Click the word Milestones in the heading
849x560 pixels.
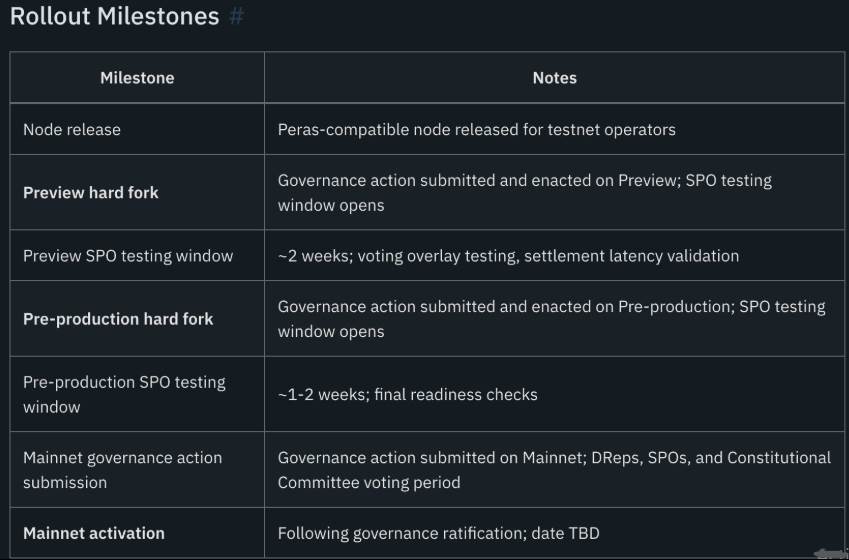point(158,16)
